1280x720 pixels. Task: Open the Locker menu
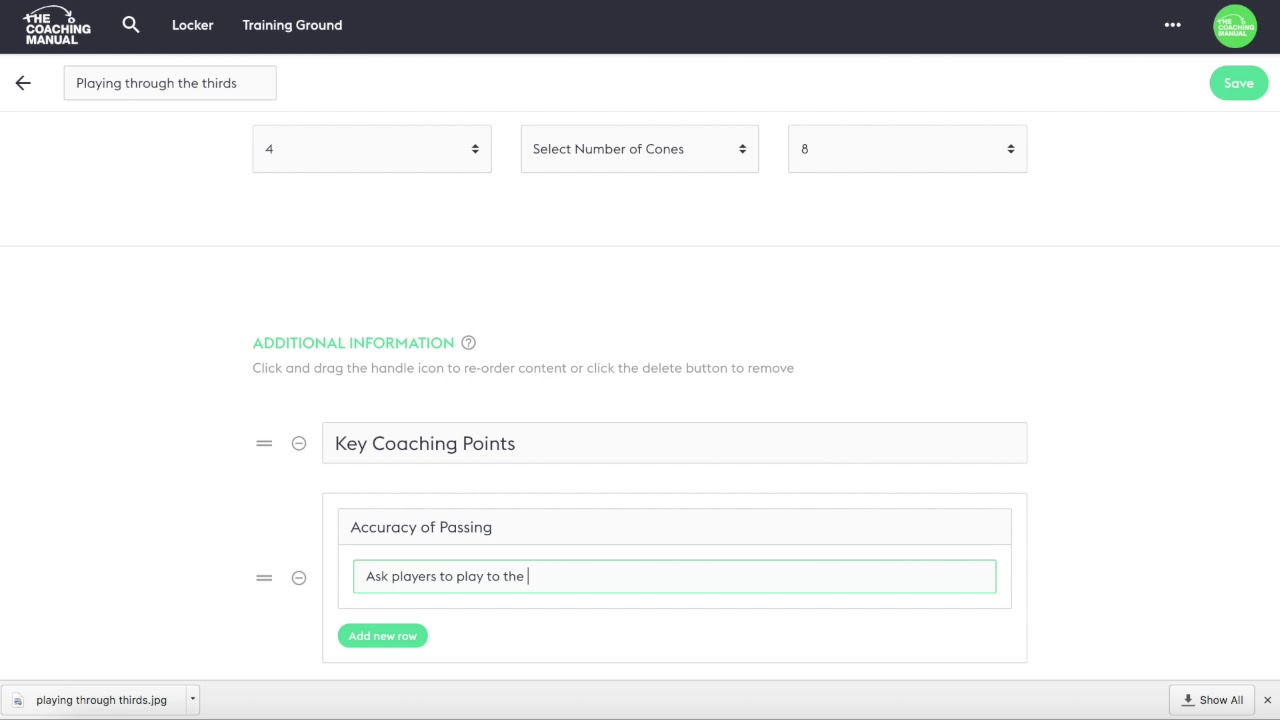pos(192,25)
